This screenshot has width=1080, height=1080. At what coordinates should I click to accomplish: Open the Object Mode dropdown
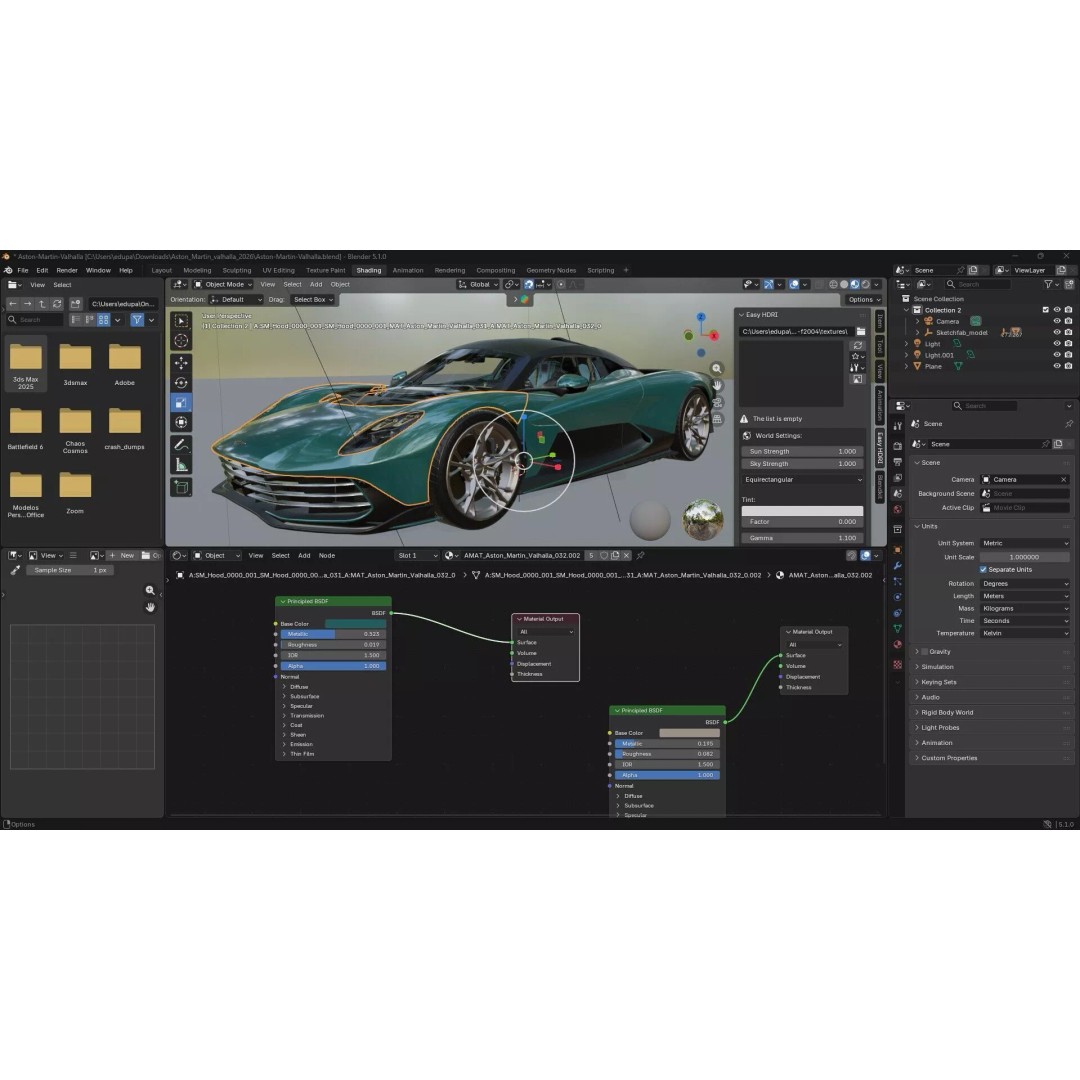(x=222, y=284)
